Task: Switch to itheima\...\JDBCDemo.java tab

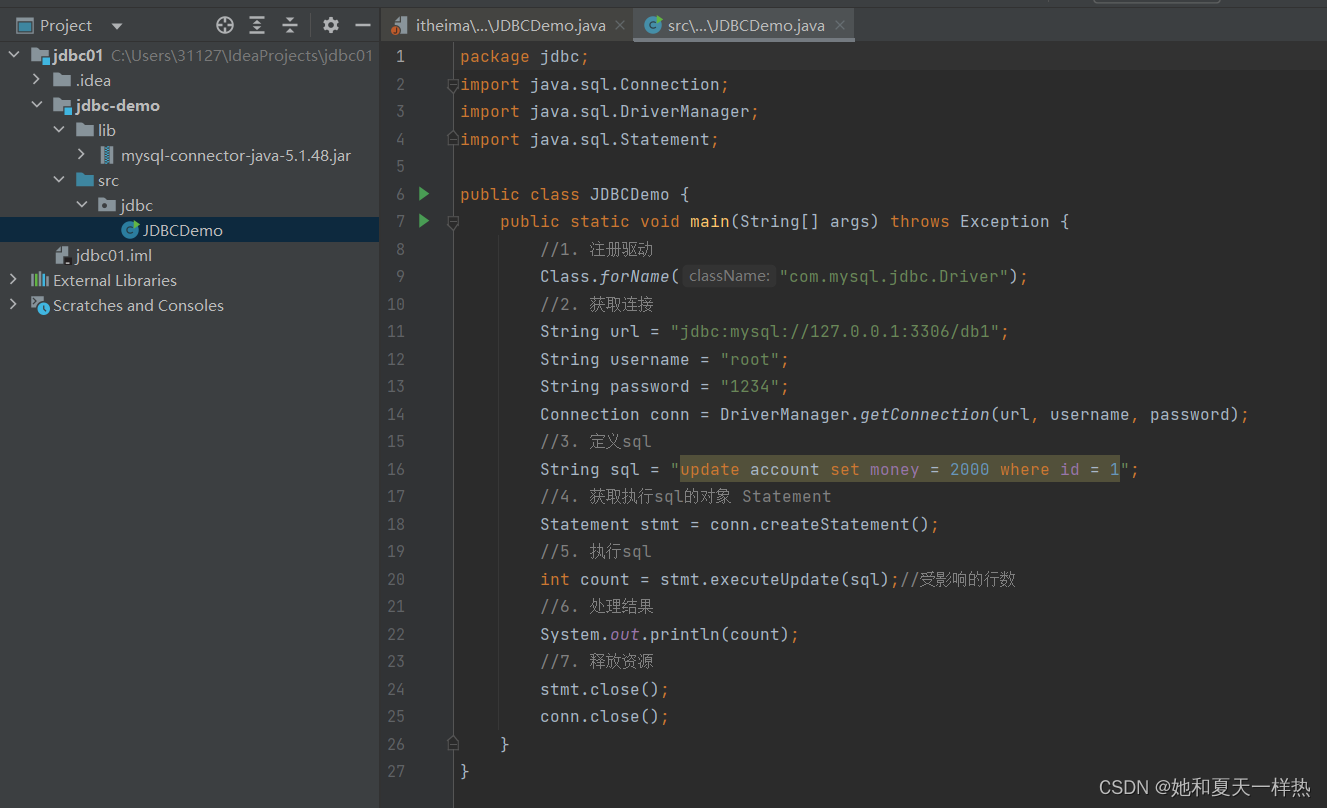Action: (510, 25)
